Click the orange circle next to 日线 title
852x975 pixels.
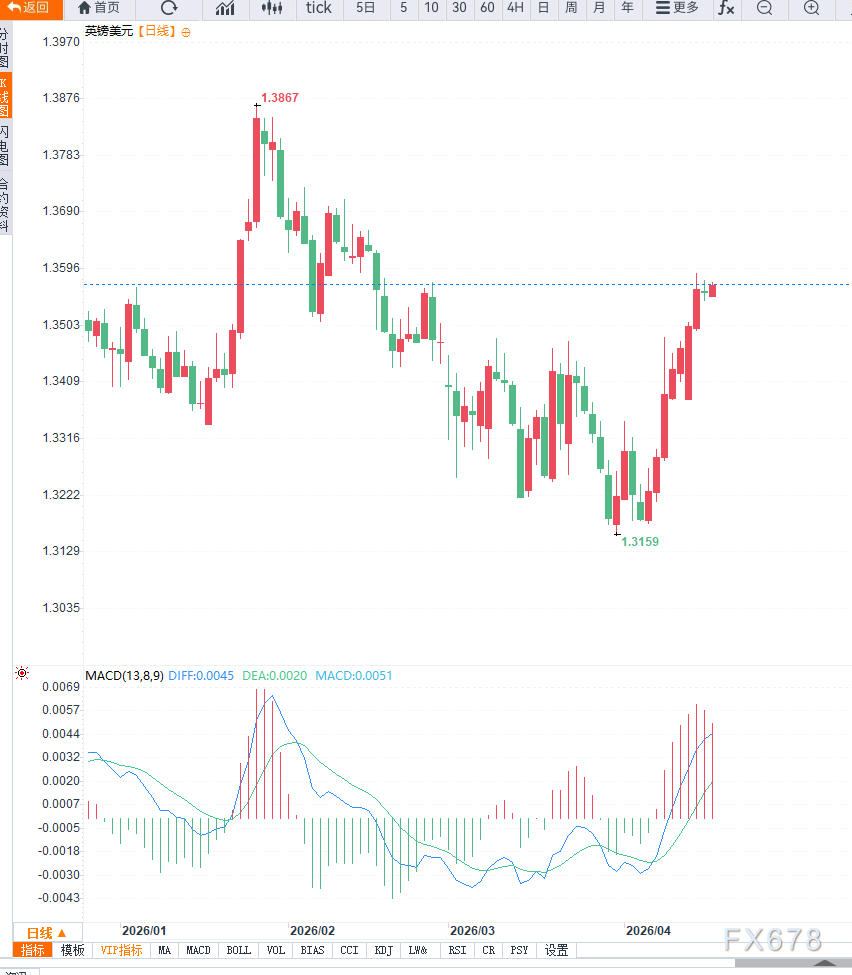click(x=185, y=32)
